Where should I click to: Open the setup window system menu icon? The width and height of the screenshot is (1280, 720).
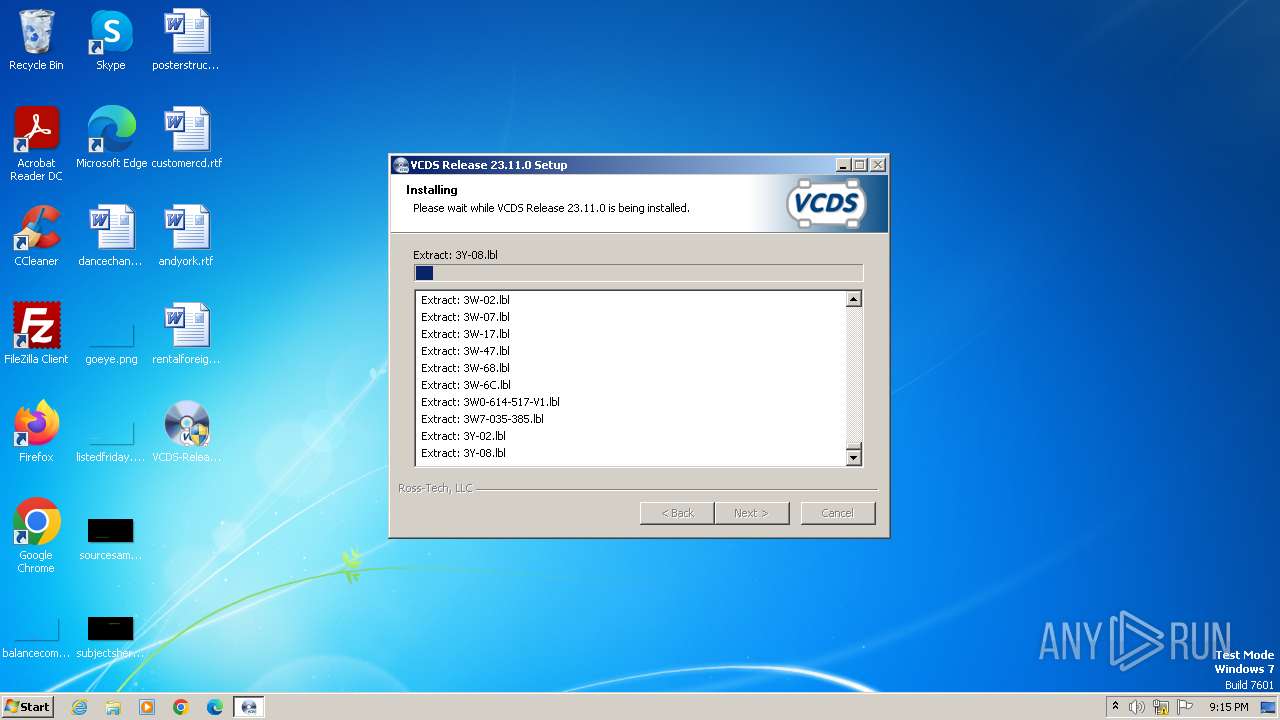[x=401, y=165]
